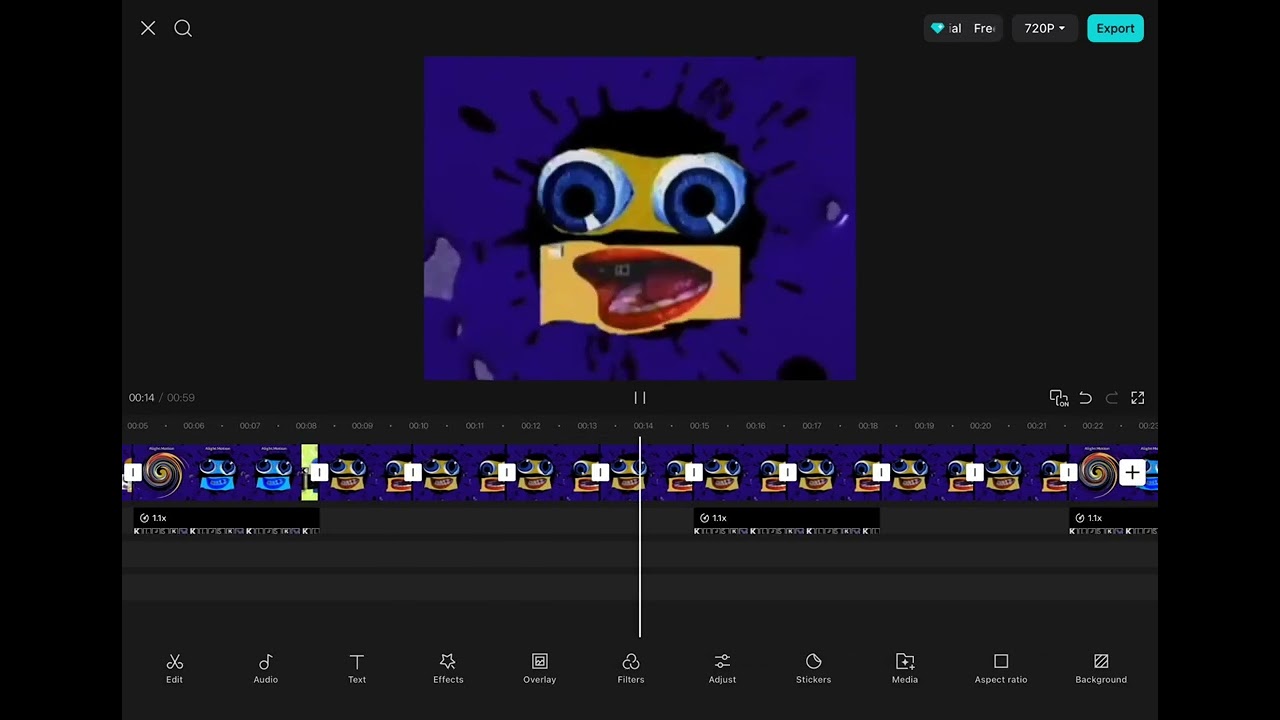Click the 00:14 current time readout
Image resolution: width=1280 pixels, height=720 pixels.
(x=141, y=398)
